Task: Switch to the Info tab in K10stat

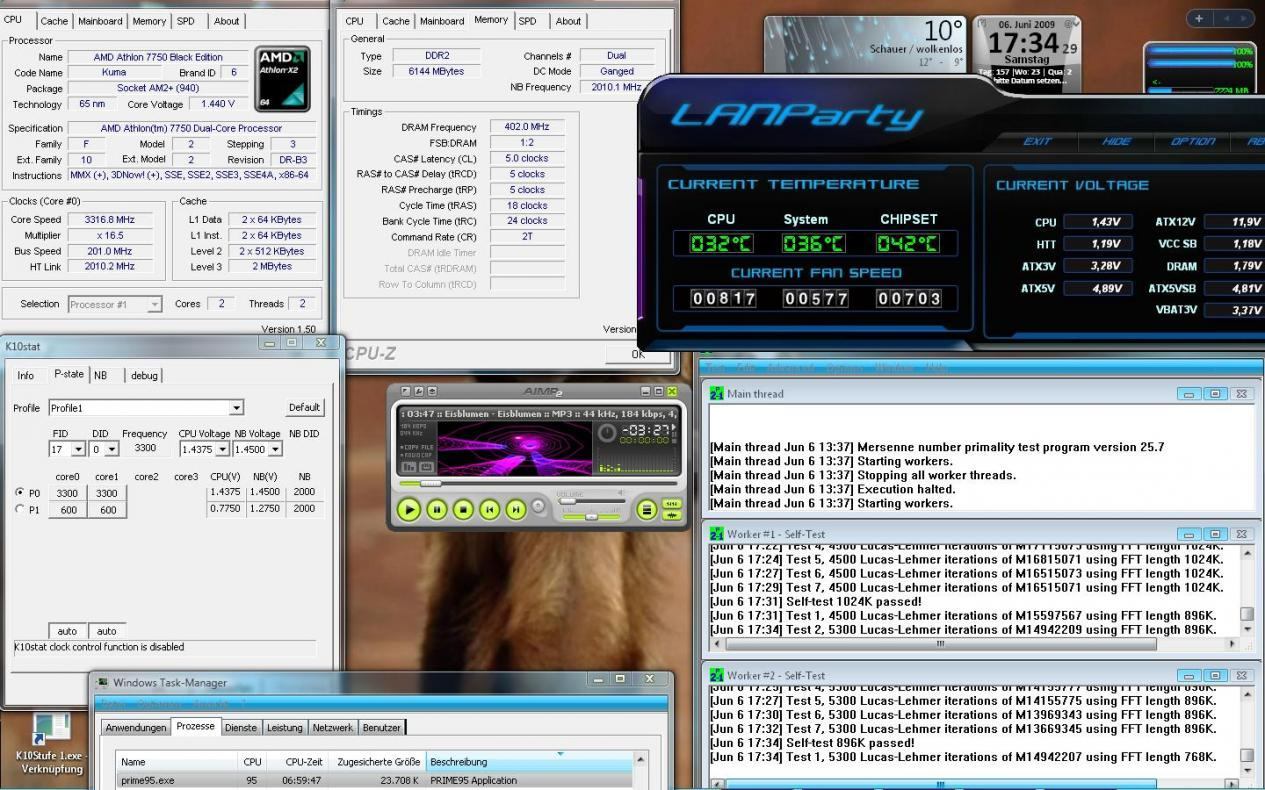Action: pyautogui.click(x=25, y=375)
